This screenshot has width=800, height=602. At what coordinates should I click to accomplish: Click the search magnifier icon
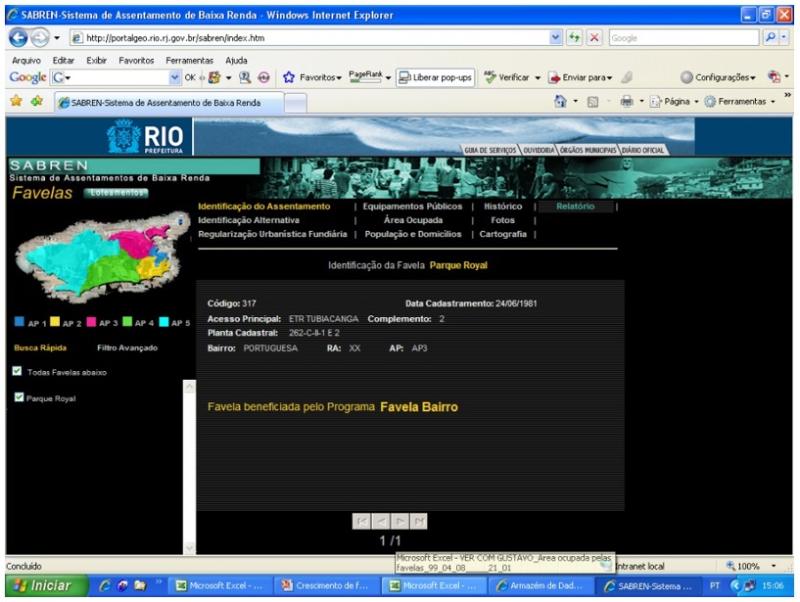point(769,37)
